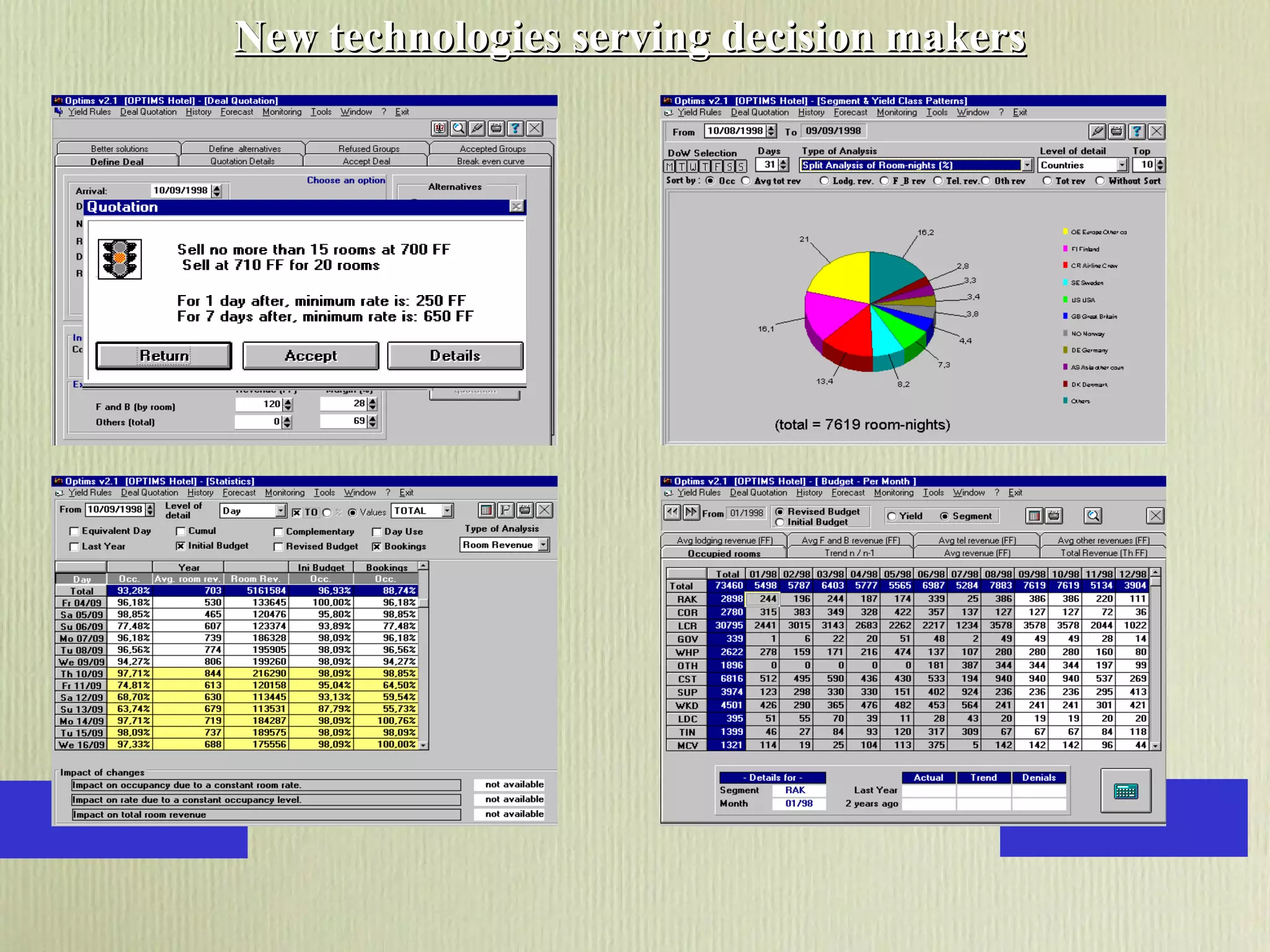
Task: Open the Room Revenue analysis dropdown
Action: coord(543,545)
